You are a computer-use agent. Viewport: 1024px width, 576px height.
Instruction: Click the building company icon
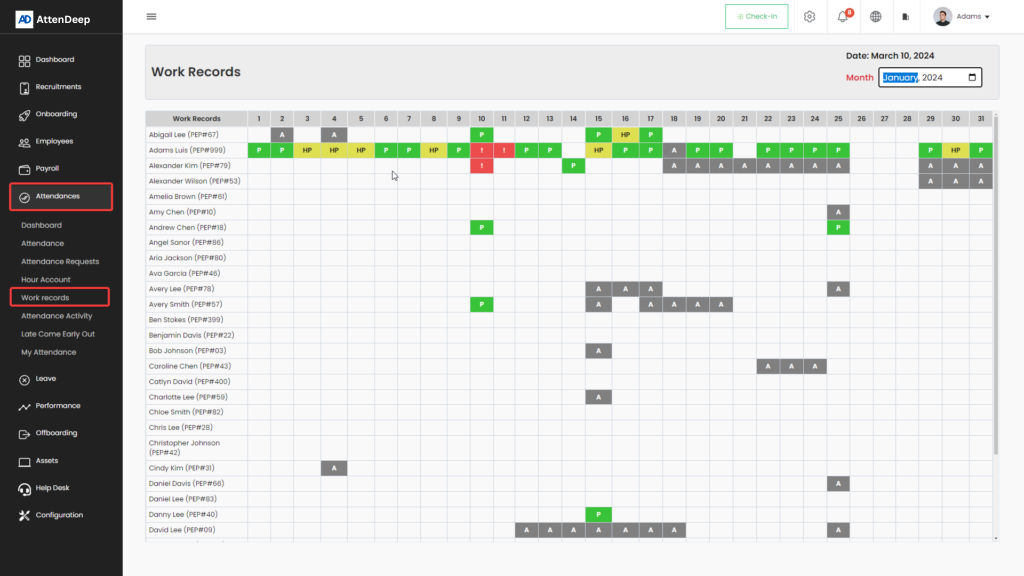coord(905,17)
